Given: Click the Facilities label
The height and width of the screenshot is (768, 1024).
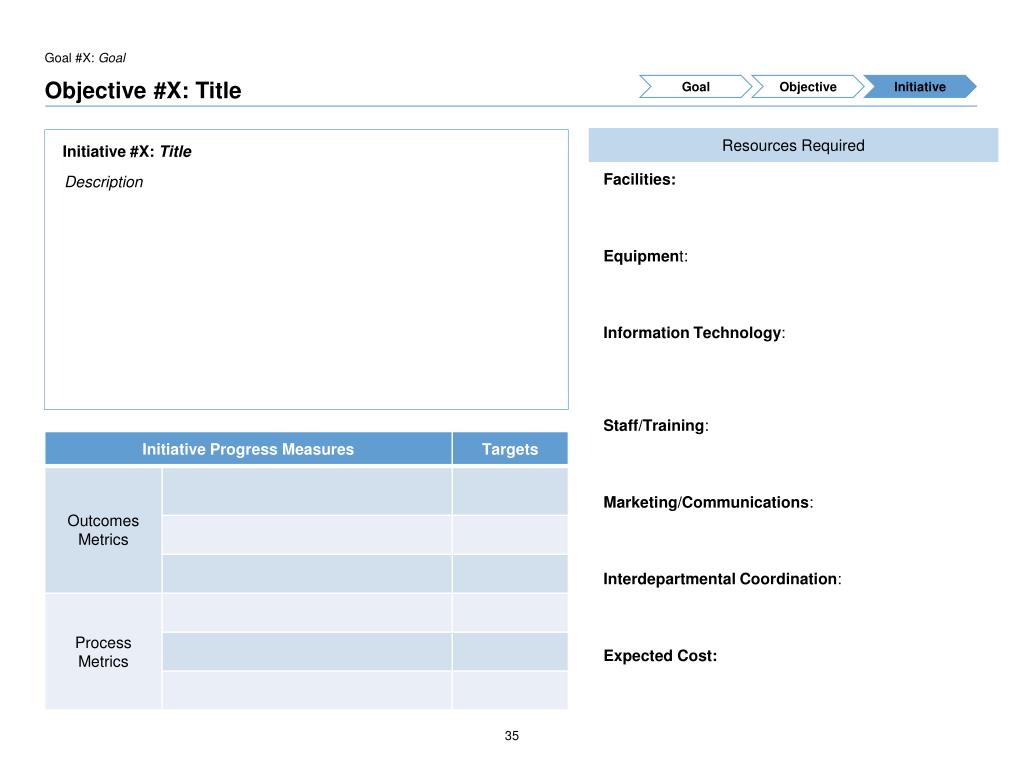Looking at the screenshot, I should click(639, 180).
